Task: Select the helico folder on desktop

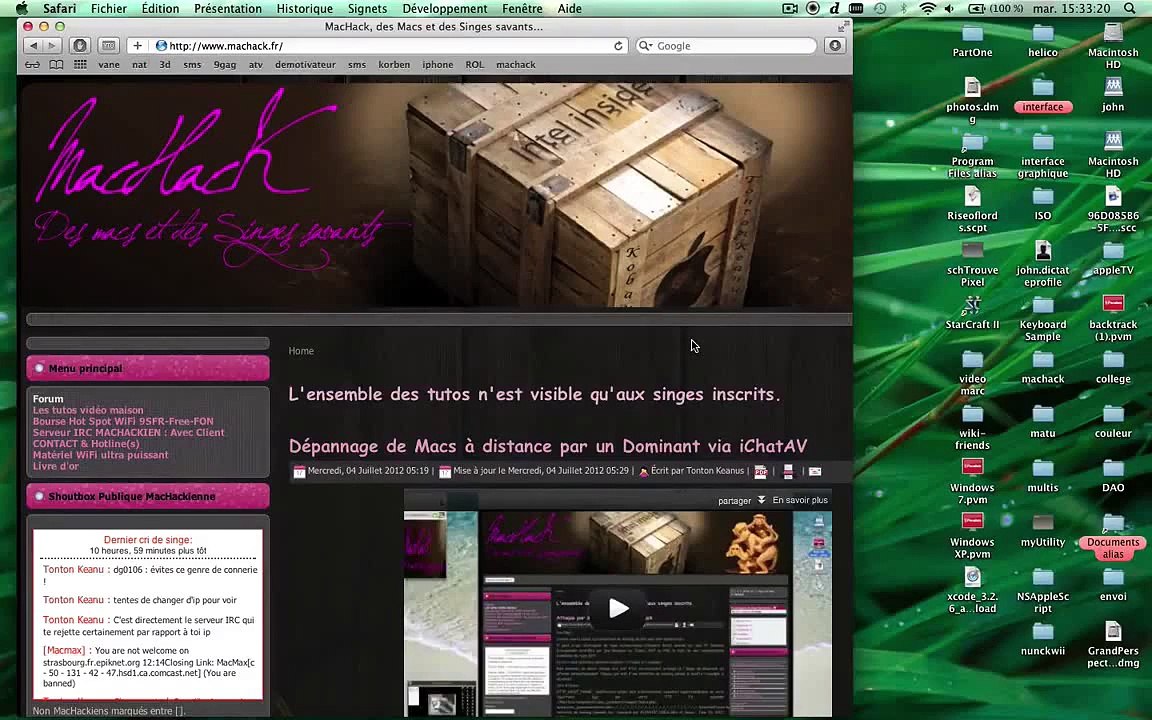Action: click(x=1043, y=40)
